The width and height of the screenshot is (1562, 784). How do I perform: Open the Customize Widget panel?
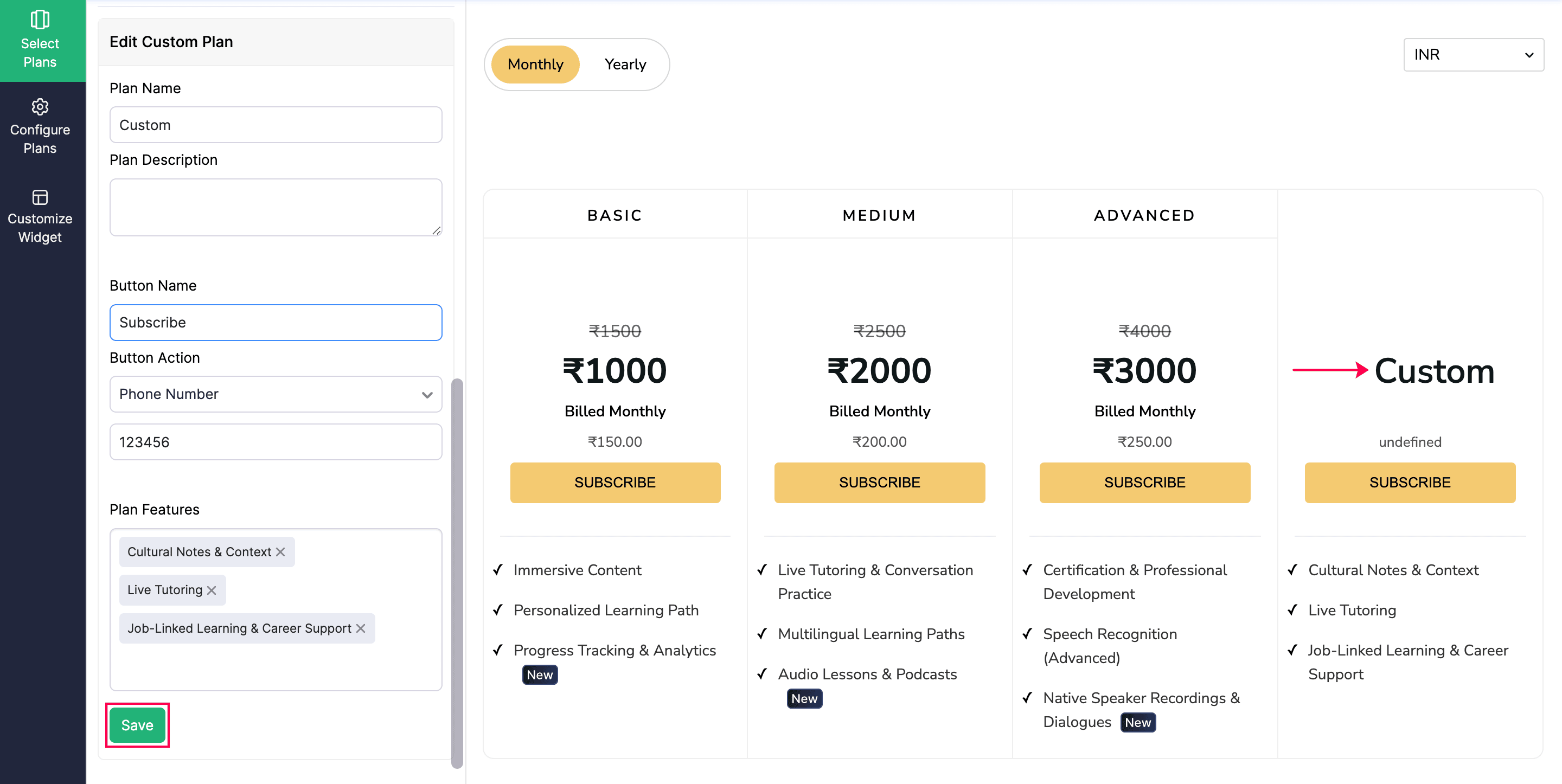[x=40, y=216]
